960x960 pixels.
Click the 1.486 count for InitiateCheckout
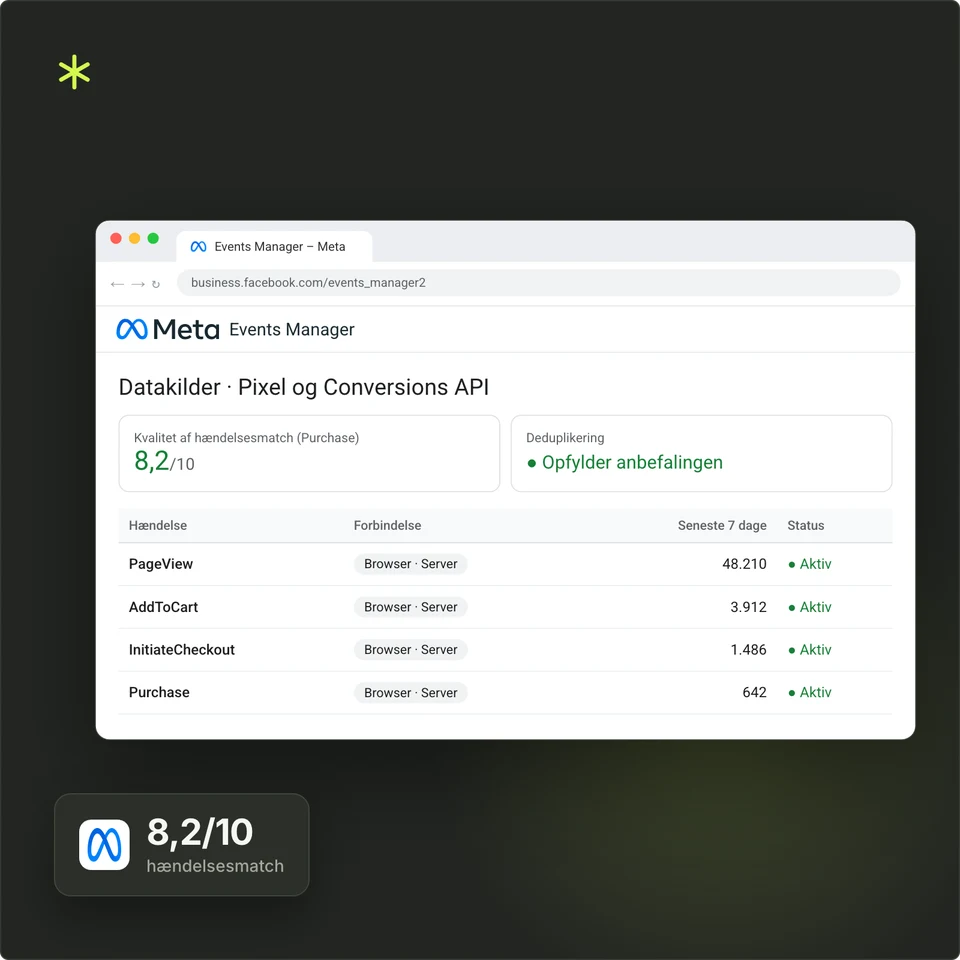(748, 650)
